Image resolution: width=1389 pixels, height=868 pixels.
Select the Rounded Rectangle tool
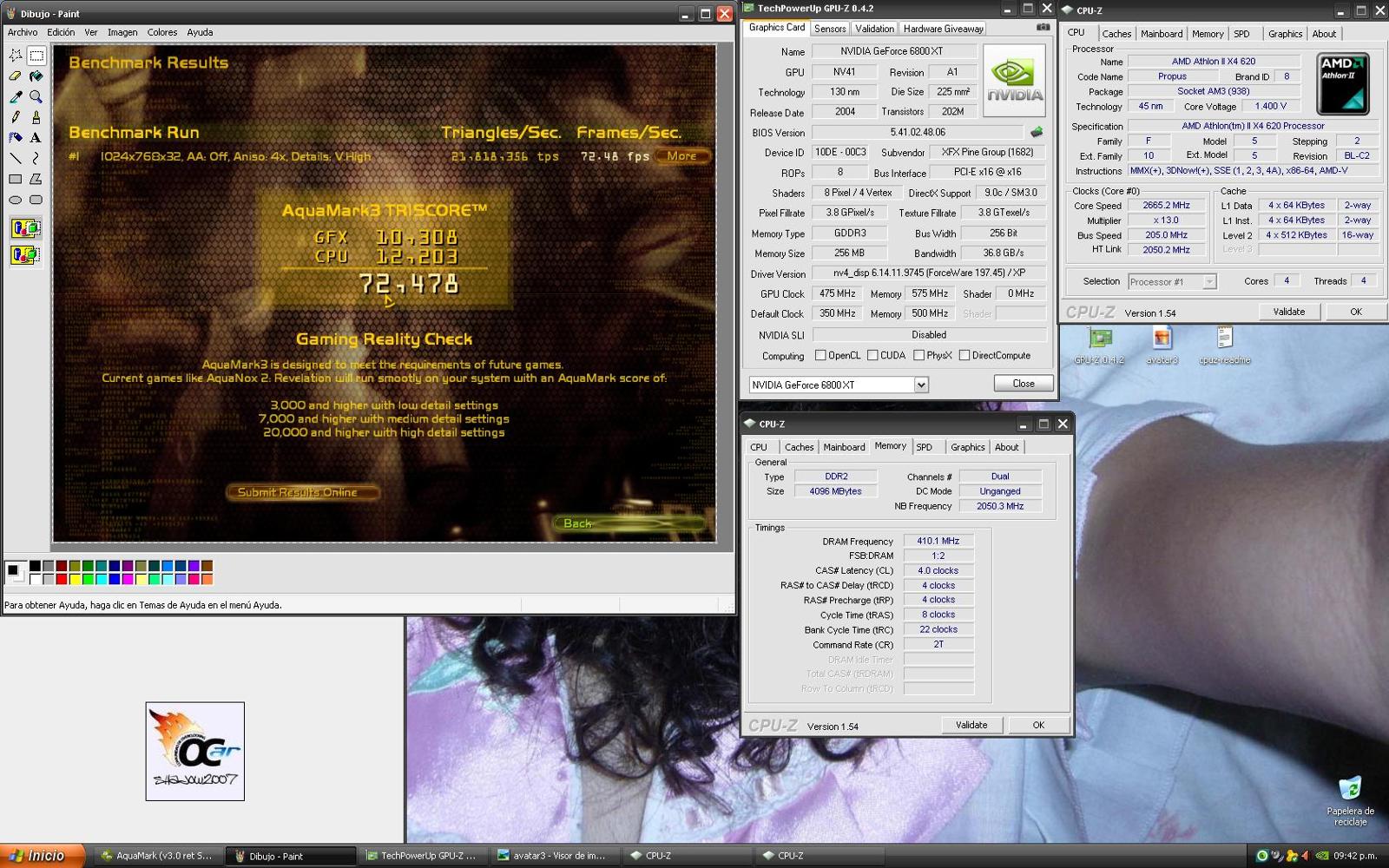36,200
